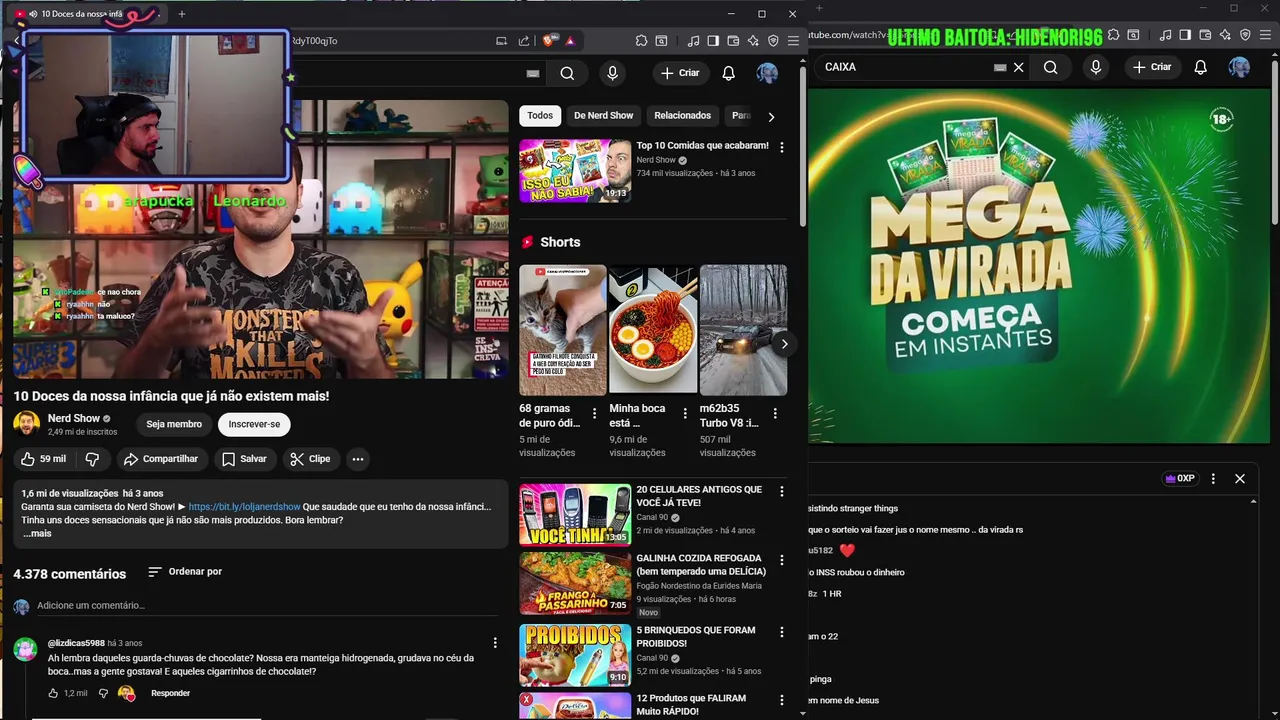The image size is (1280, 720).
Task: Select the Relacionados filter chip
Action: (683, 116)
